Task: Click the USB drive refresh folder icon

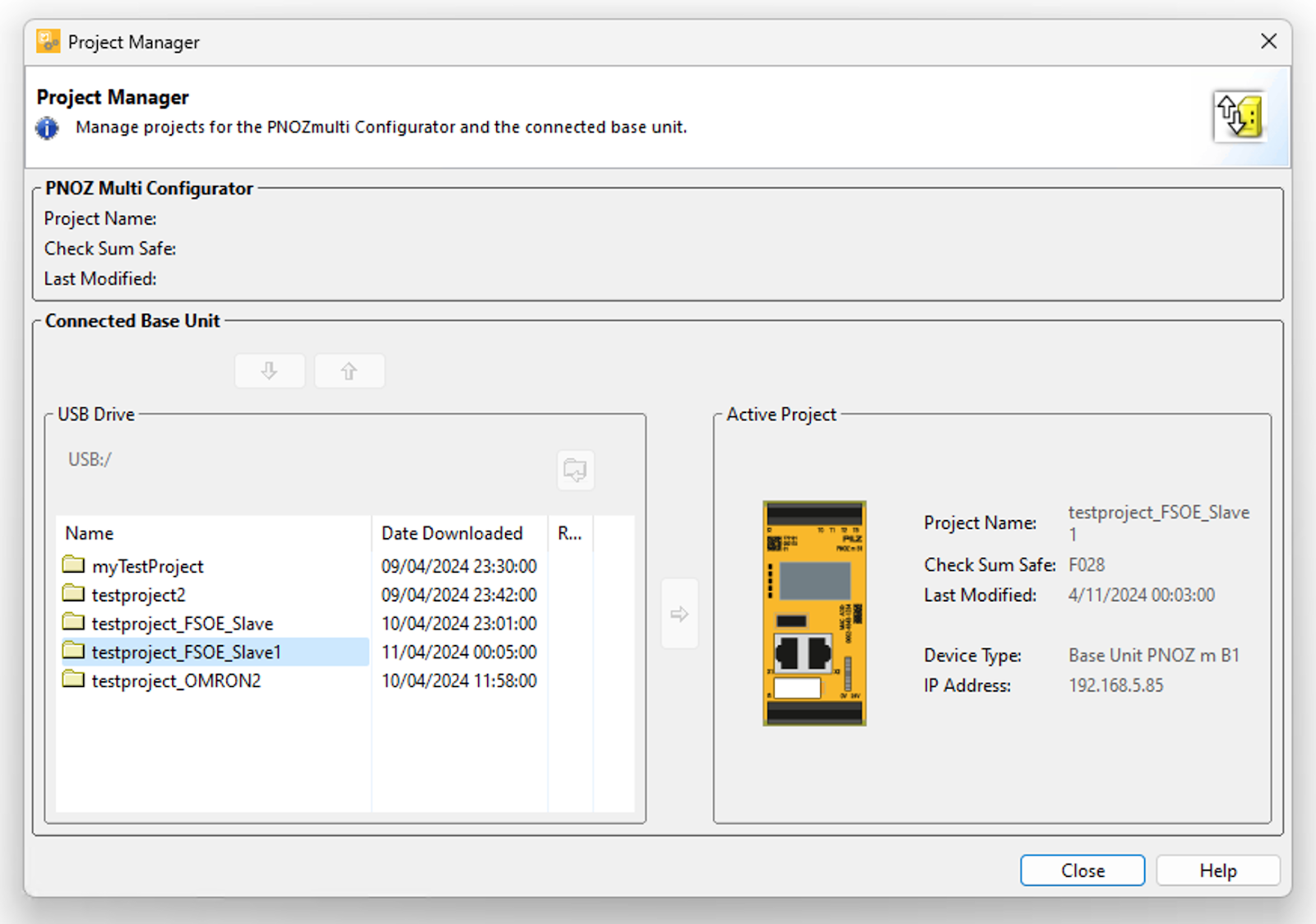Action: pyautogui.click(x=576, y=470)
